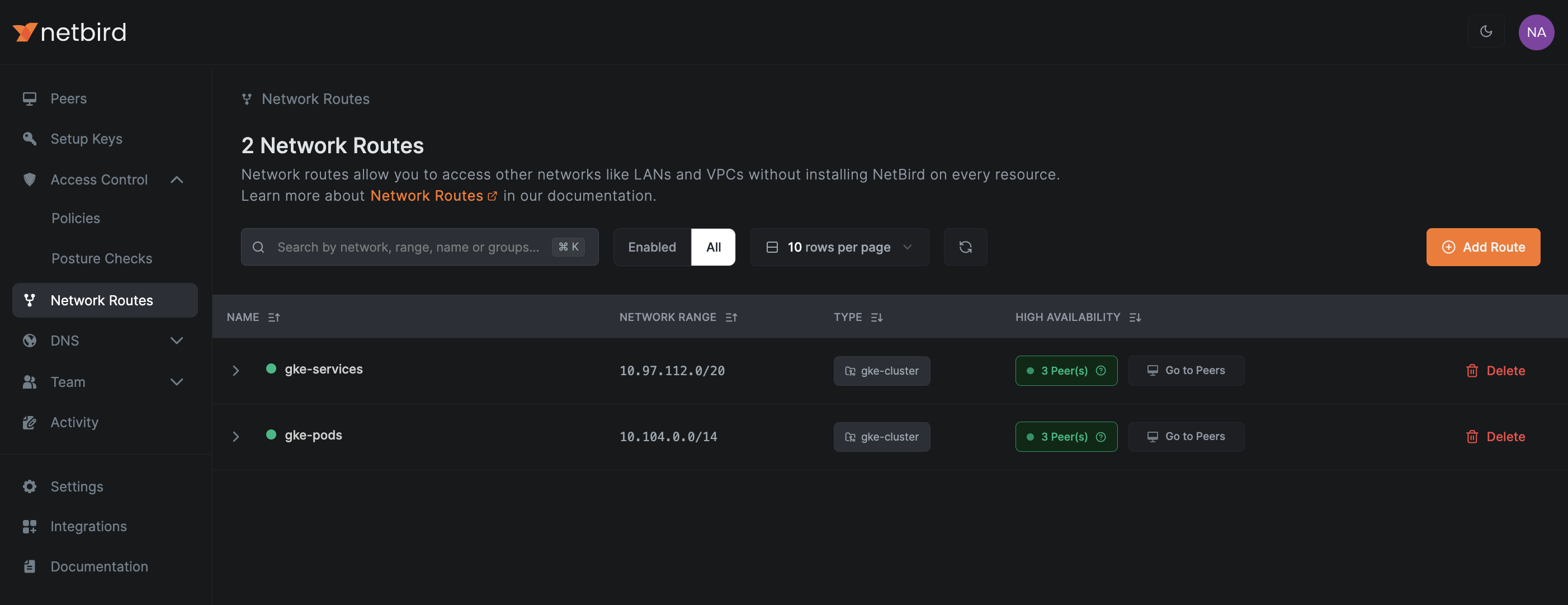The height and width of the screenshot is (605, 1568).
Task: Sort routes by Network Range column
Action: pos(731,316)
